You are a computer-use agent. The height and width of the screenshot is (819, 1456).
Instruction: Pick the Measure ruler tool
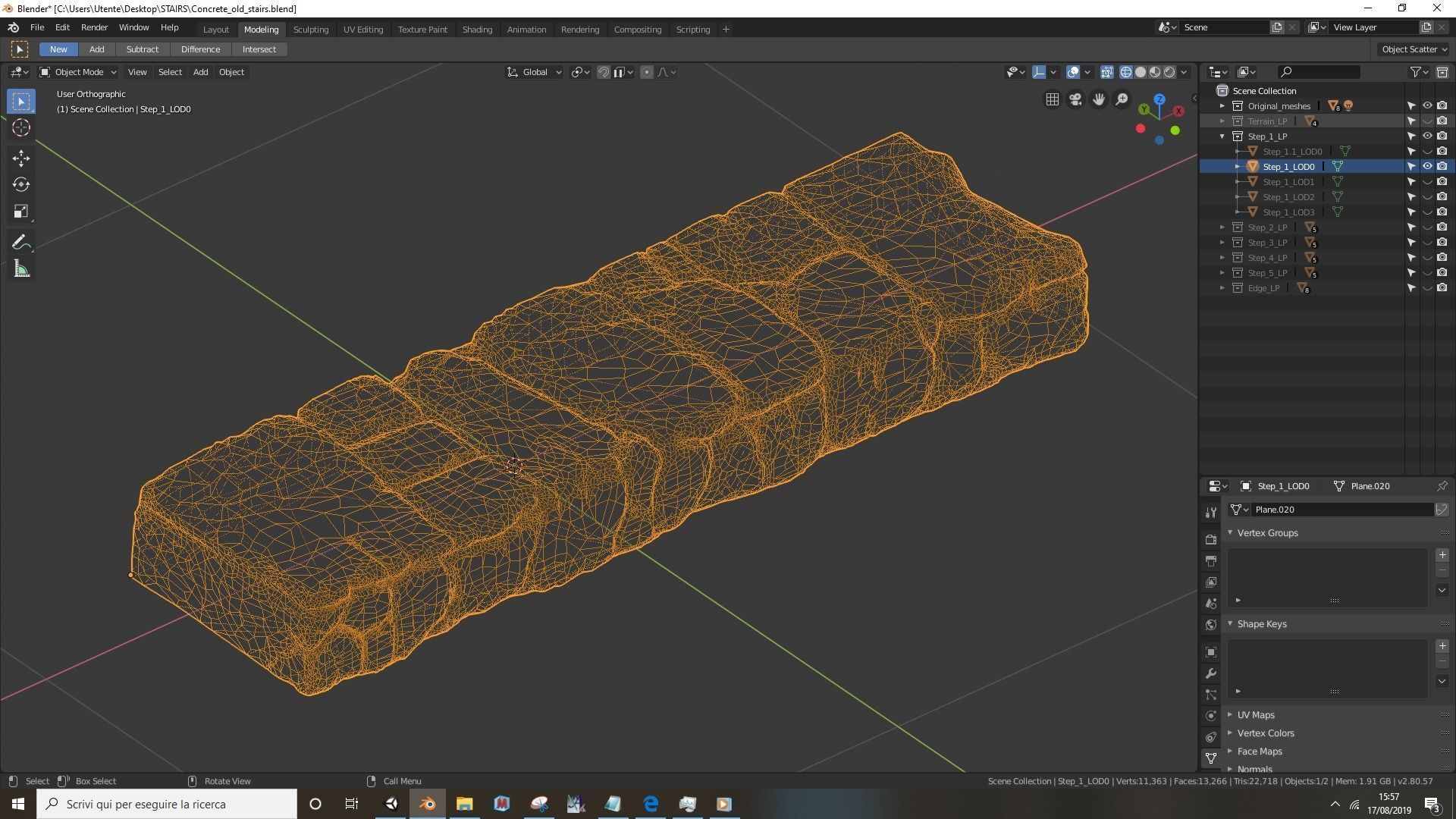coord(21,269)
